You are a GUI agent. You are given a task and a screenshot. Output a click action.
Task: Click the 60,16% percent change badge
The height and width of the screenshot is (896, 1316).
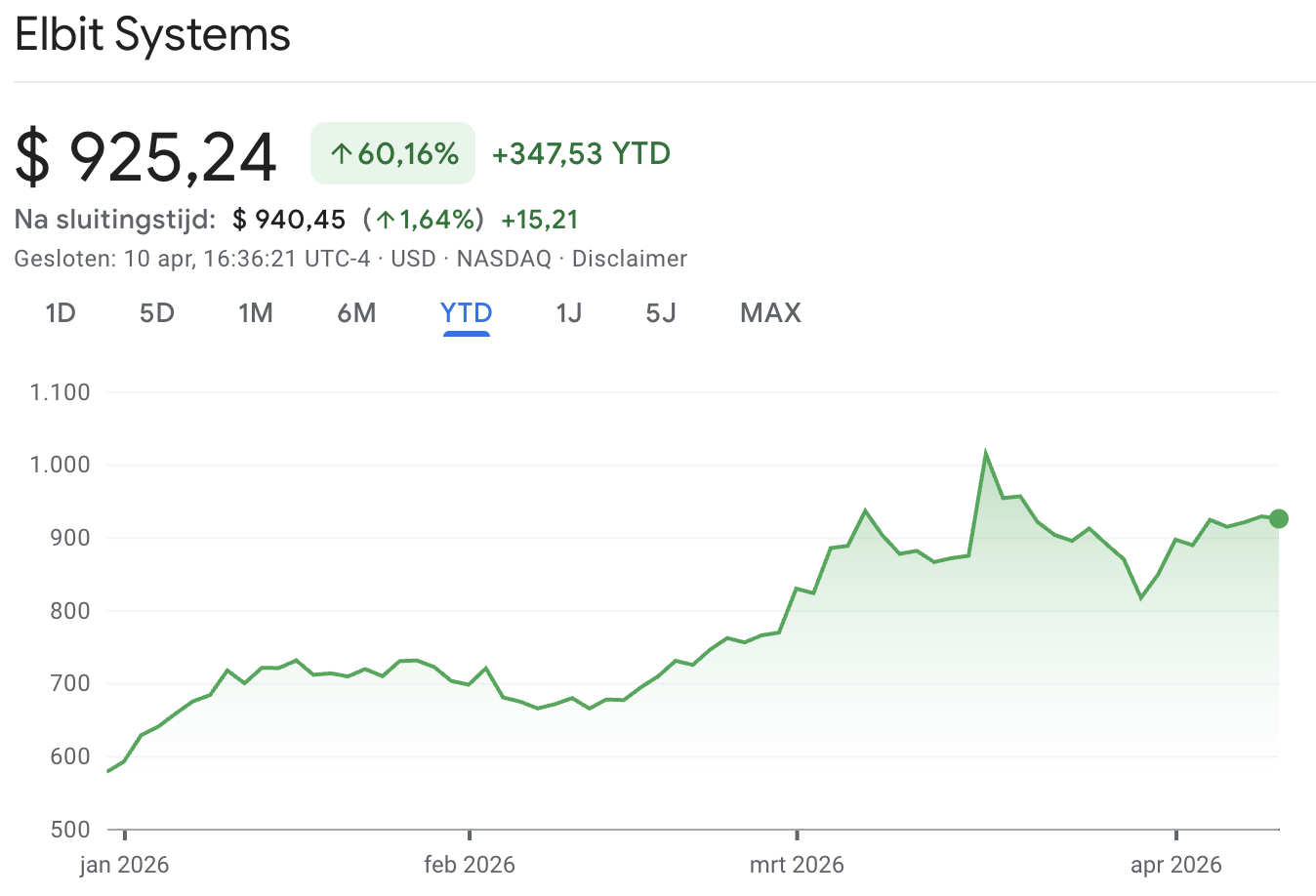tap(392, 153)
